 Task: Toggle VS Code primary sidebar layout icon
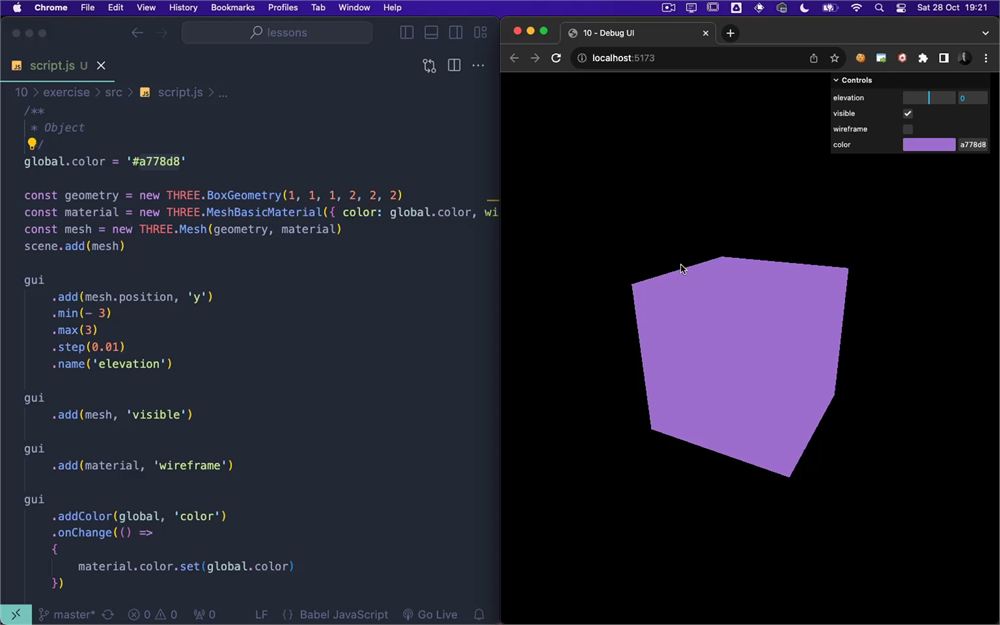[406, 33]
